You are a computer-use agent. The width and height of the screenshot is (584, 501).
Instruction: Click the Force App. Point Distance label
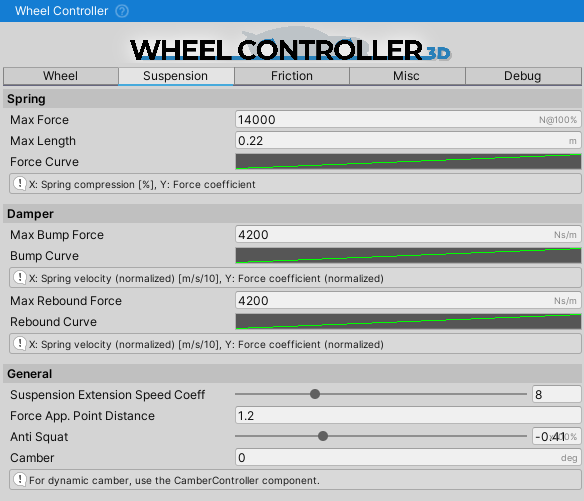click(x=82, y=416)
